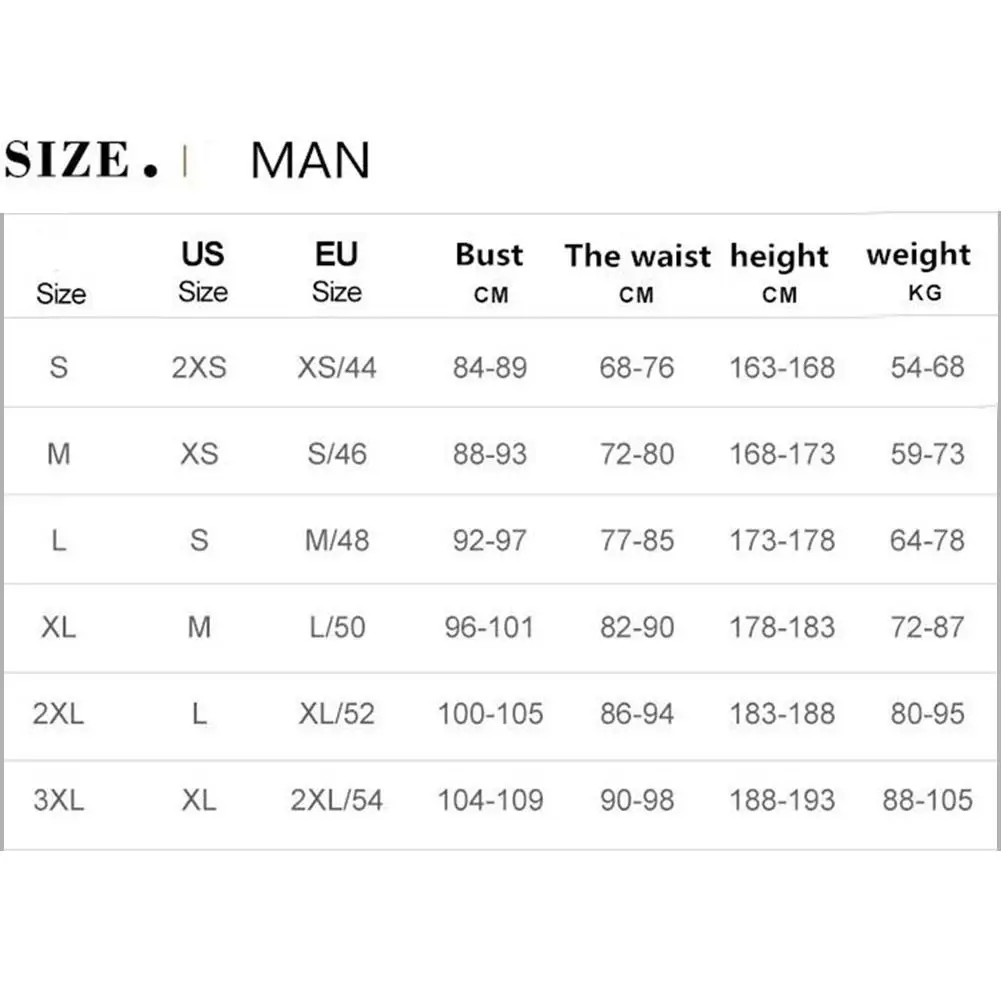
Task: Click the MAN heading text
Action: tap(310, 160)
